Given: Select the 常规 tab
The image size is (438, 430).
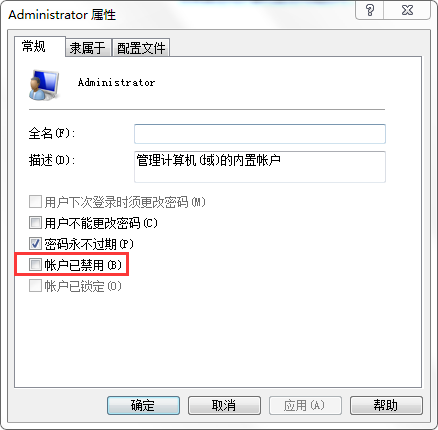Looking at the screenshot, I should pos(34,46).
